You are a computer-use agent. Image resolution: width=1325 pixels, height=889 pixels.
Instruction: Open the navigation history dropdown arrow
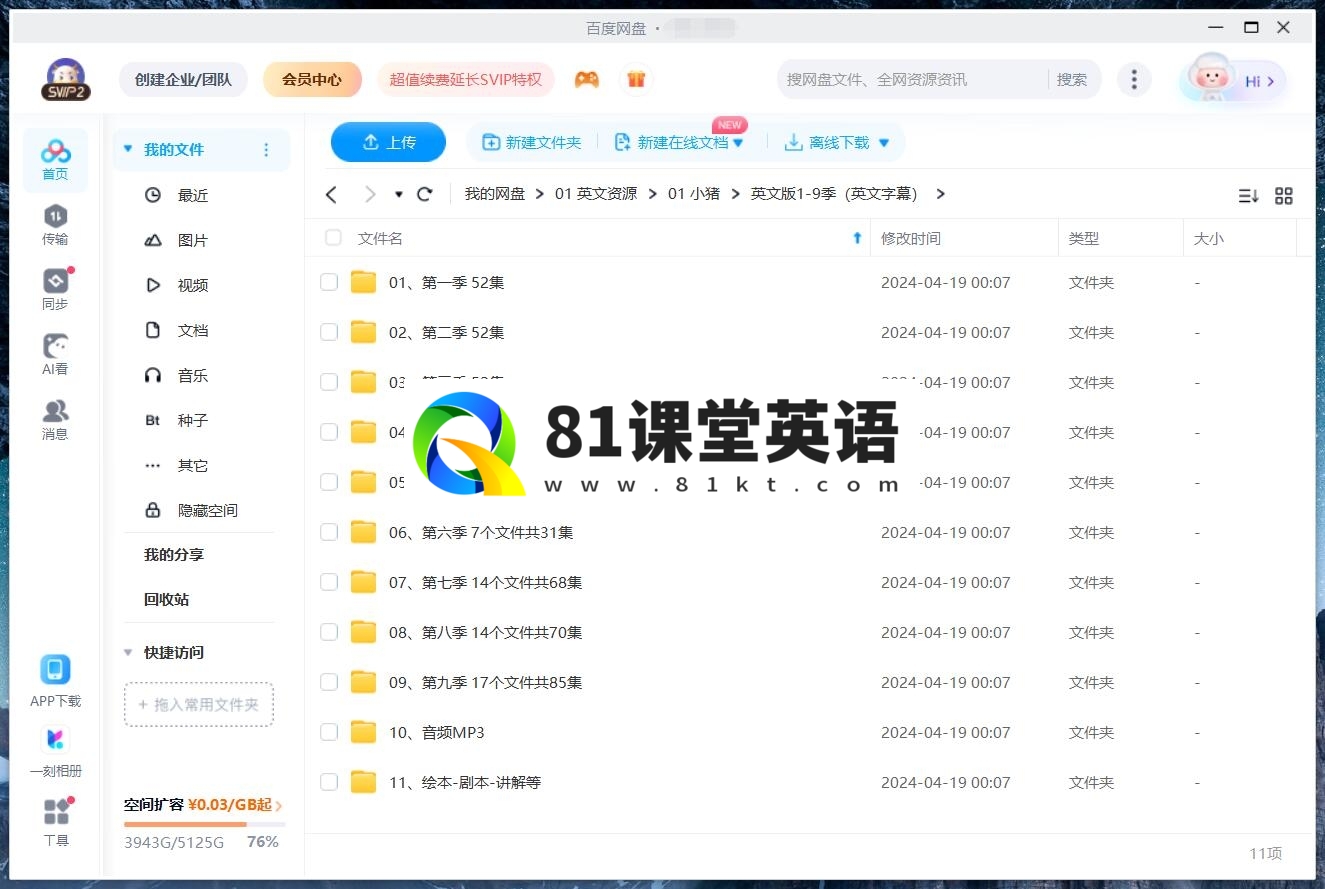pos(399,194)
